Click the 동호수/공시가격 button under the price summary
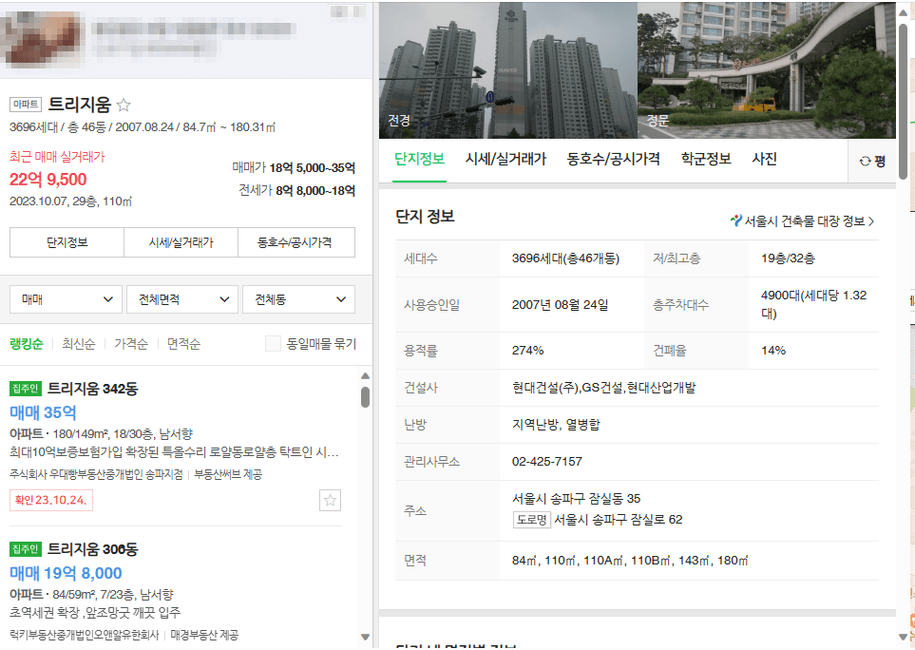Image resolution: width=915 pixels, height=650 pixels. [x=296, y=242]
